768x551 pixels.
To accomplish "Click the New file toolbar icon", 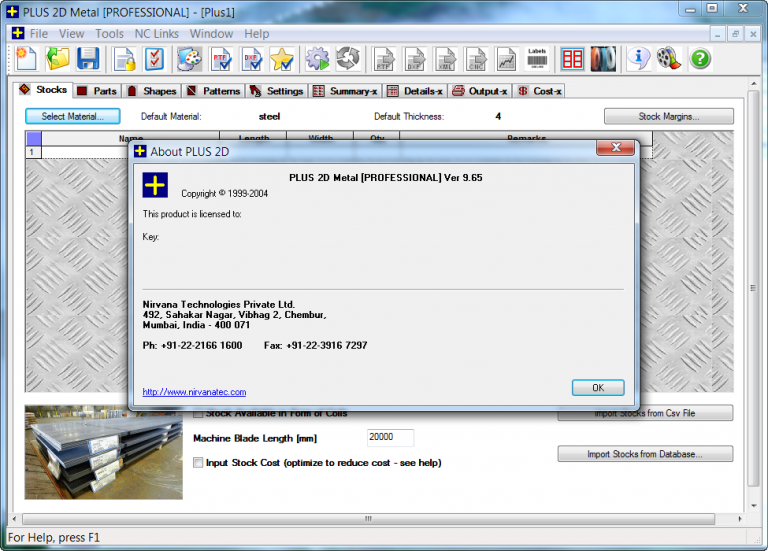I will [26, 59].
